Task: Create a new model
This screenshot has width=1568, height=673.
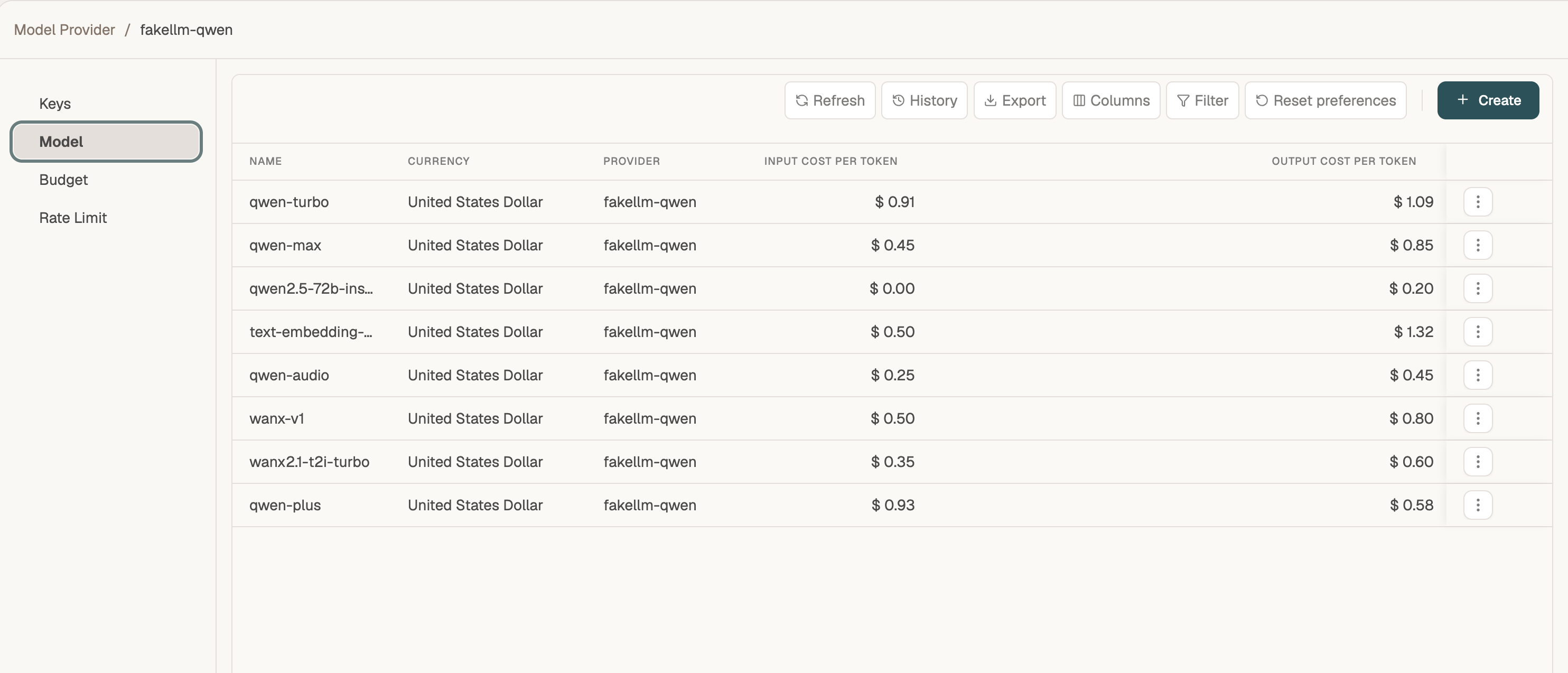Action: [x=1488, y=100]
